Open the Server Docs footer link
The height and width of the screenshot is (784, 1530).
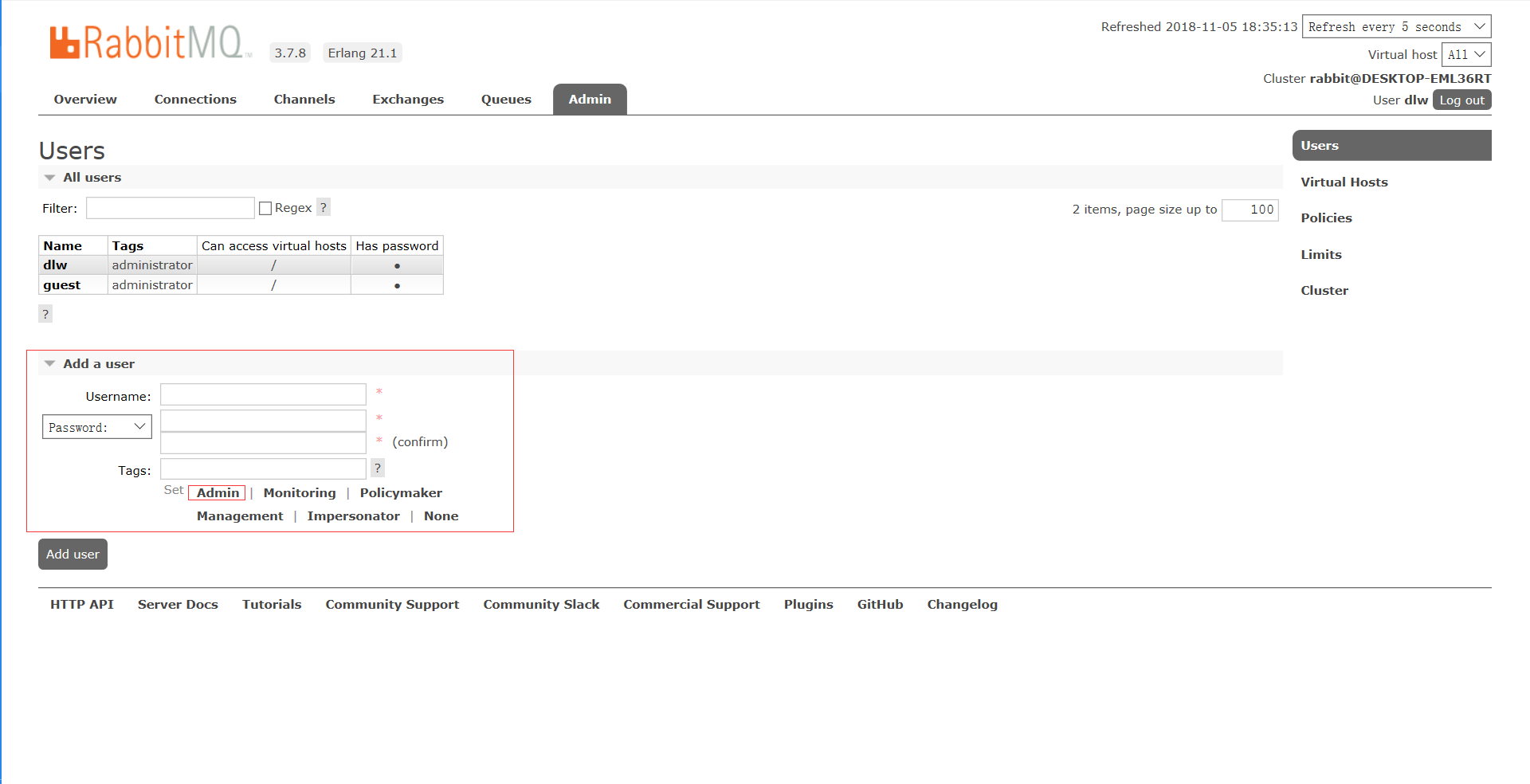coord(178,604)
